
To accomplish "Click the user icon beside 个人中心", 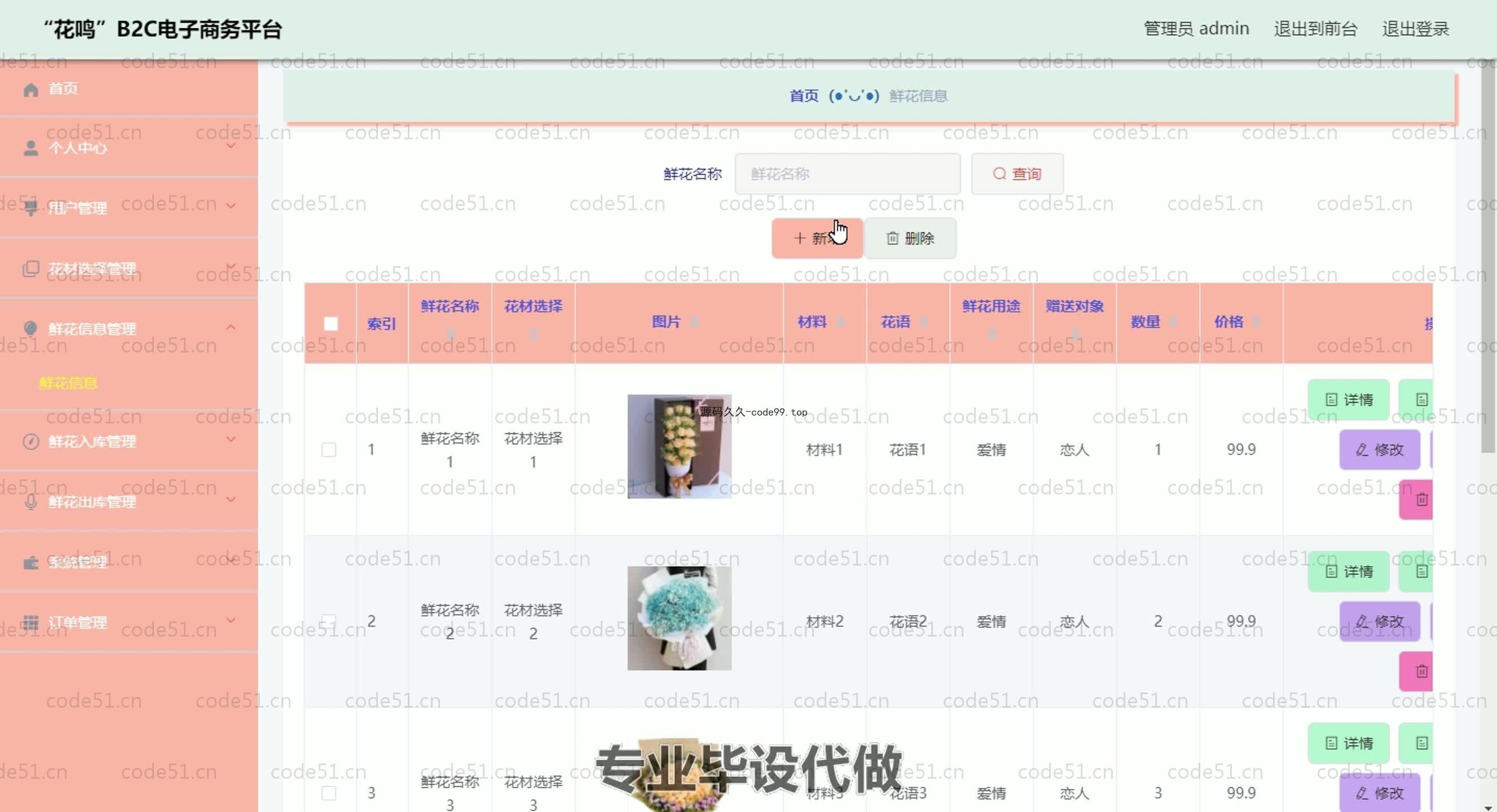I will point(31,148).
